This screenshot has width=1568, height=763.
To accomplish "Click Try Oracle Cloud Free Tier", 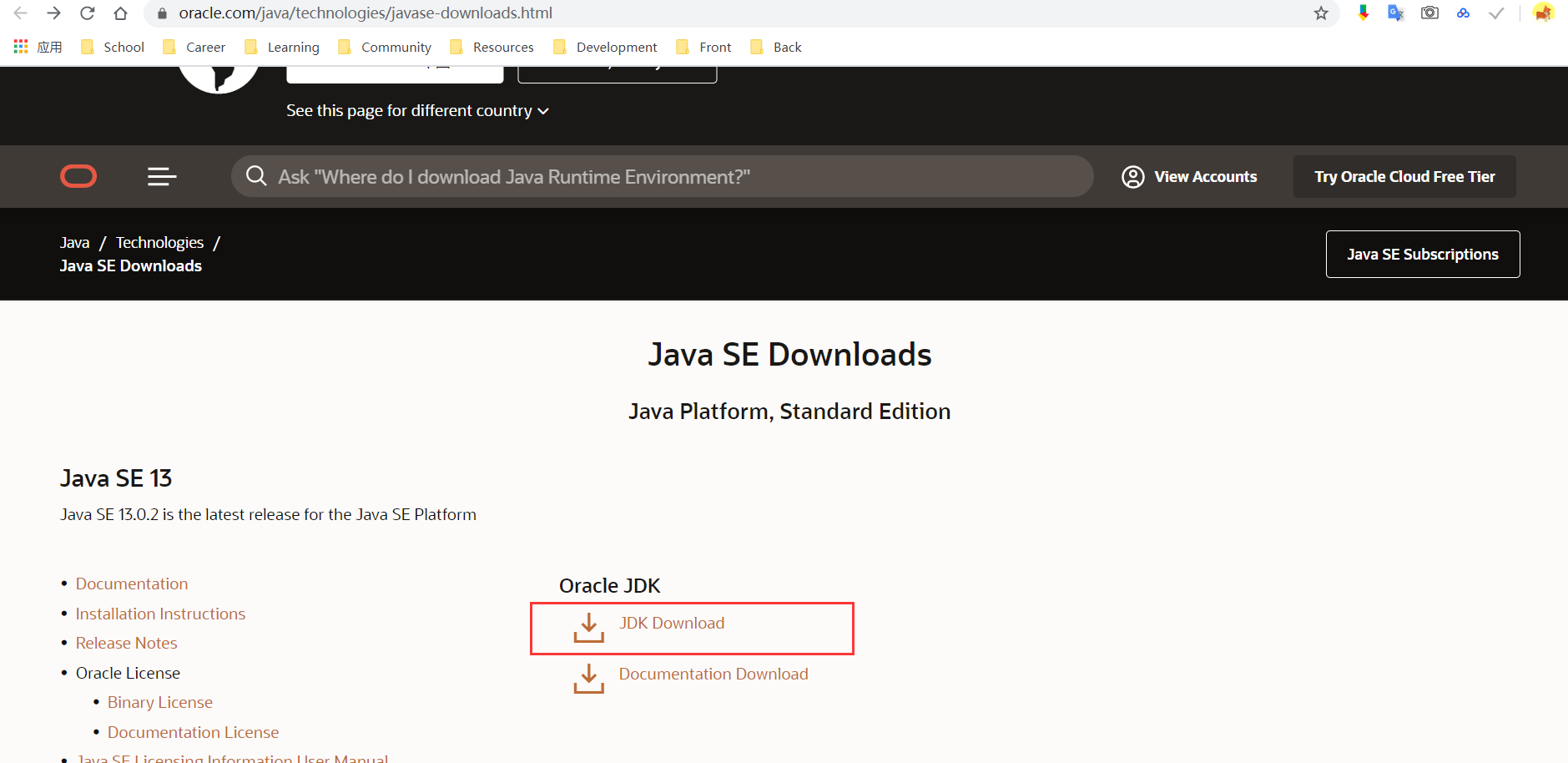I will click(x=1404, y=176).
